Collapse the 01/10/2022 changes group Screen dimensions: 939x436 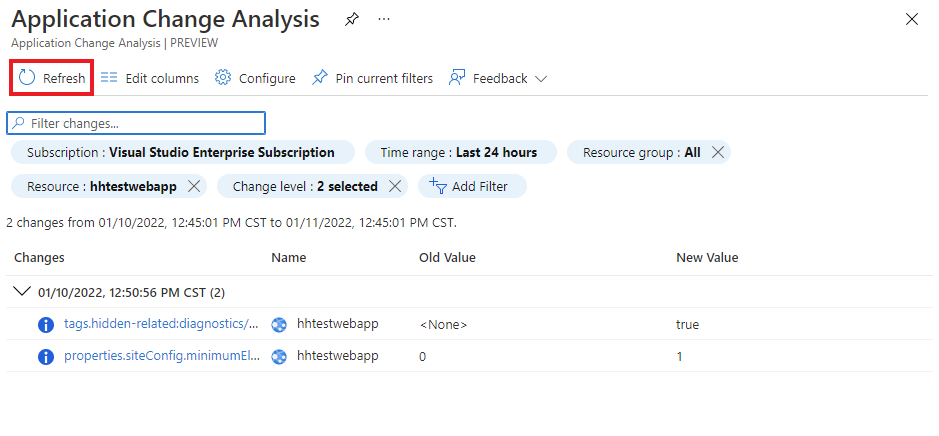click(x=21, y=293)
